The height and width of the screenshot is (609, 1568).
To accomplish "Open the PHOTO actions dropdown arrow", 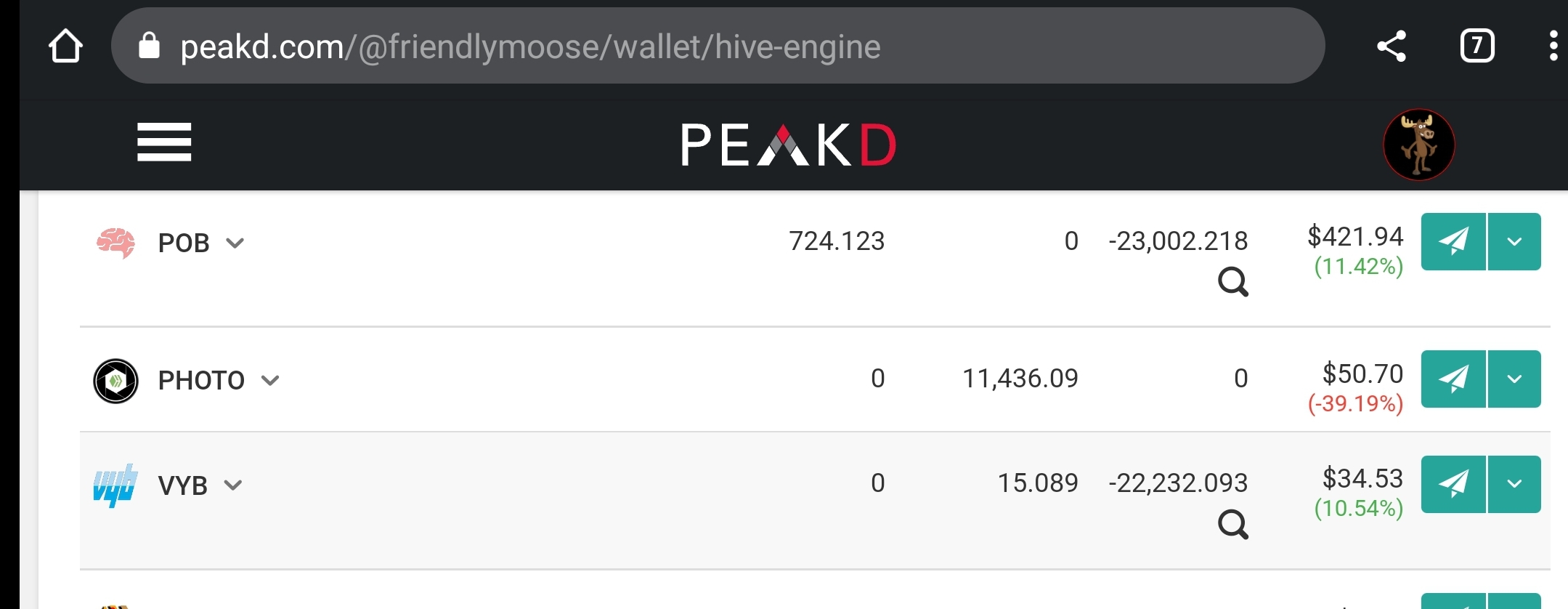I will [x=1515, y=379].
